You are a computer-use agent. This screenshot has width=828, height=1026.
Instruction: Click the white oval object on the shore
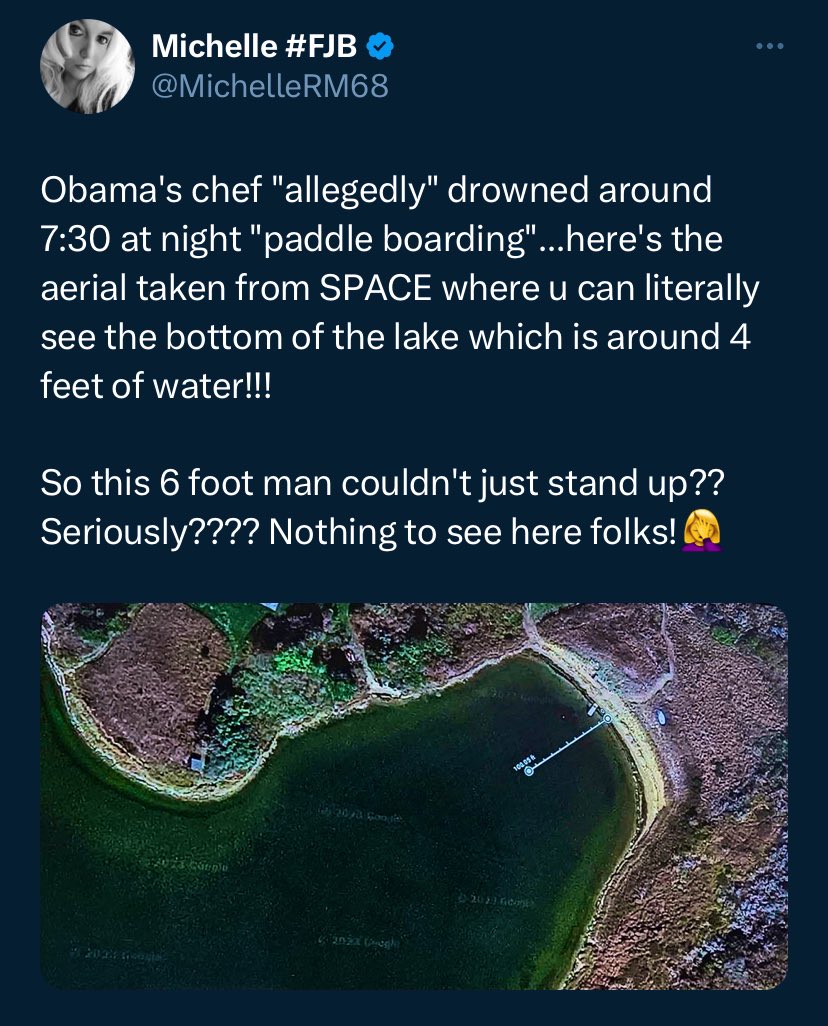point(662,718)
